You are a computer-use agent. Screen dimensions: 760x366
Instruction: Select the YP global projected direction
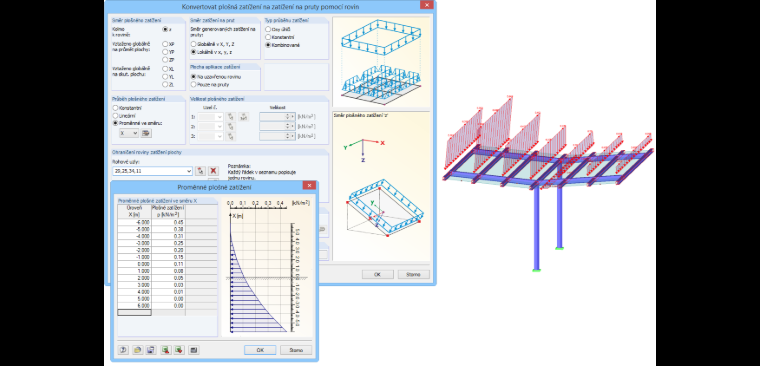(165, 52)
